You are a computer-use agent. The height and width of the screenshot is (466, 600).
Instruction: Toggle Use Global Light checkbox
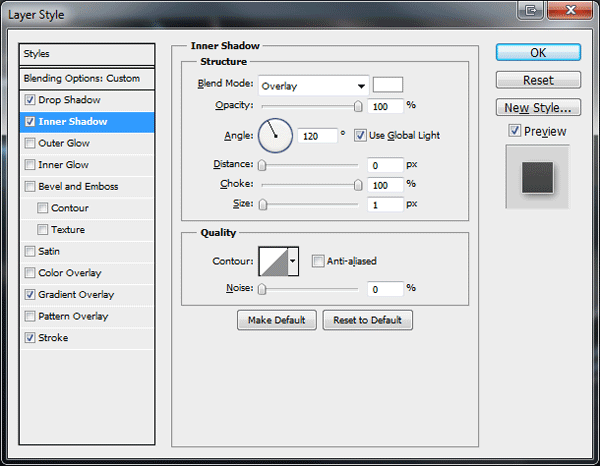pyautogui.click(x=360, y=135)
